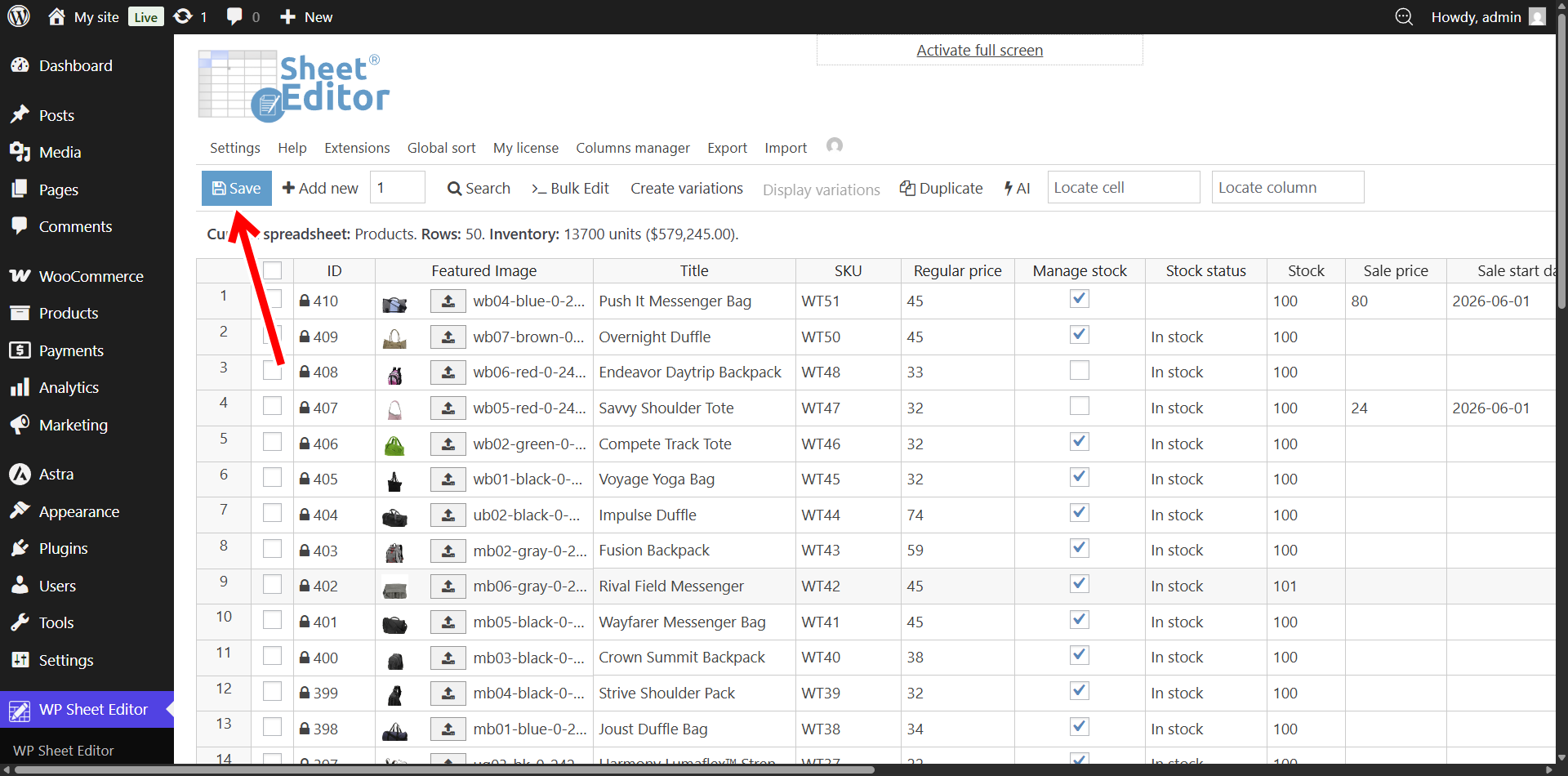Select the row checkbox for product 402
The width and height of the screenshot is (1568, 776).
point(272,584)
